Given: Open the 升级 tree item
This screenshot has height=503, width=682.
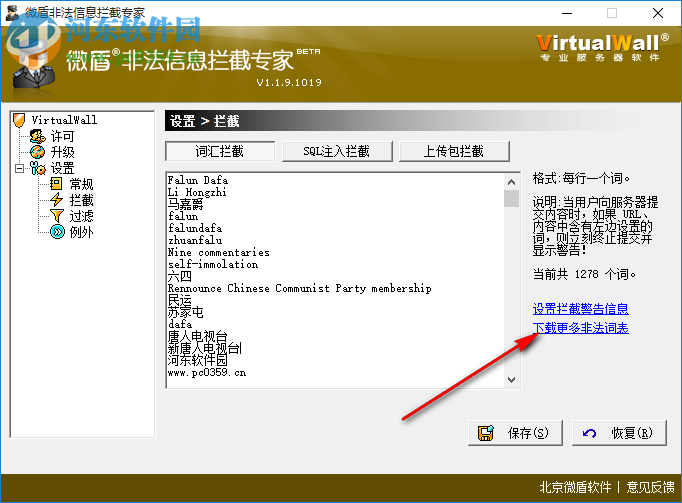Looking at the screenshot, I should 62,152.
